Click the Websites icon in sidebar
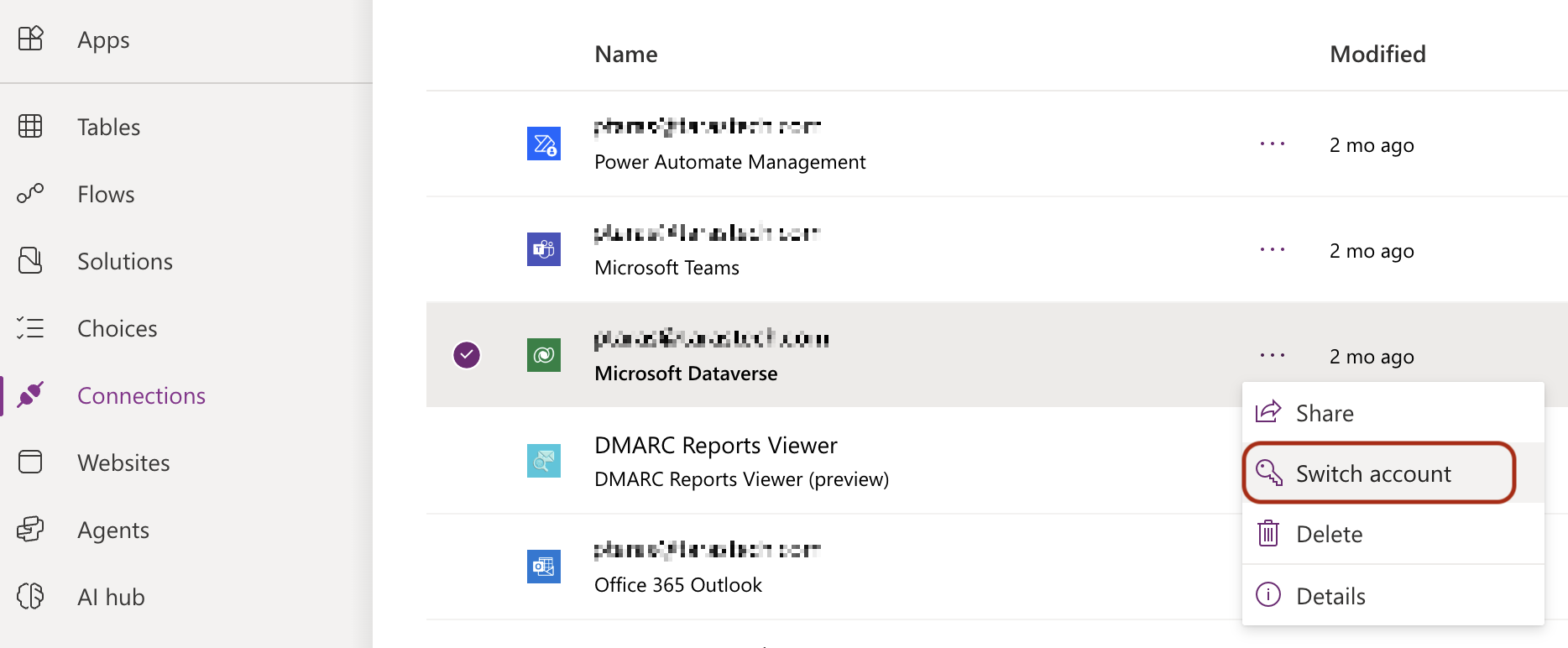The image size is (1568, 648). point(30,462)
